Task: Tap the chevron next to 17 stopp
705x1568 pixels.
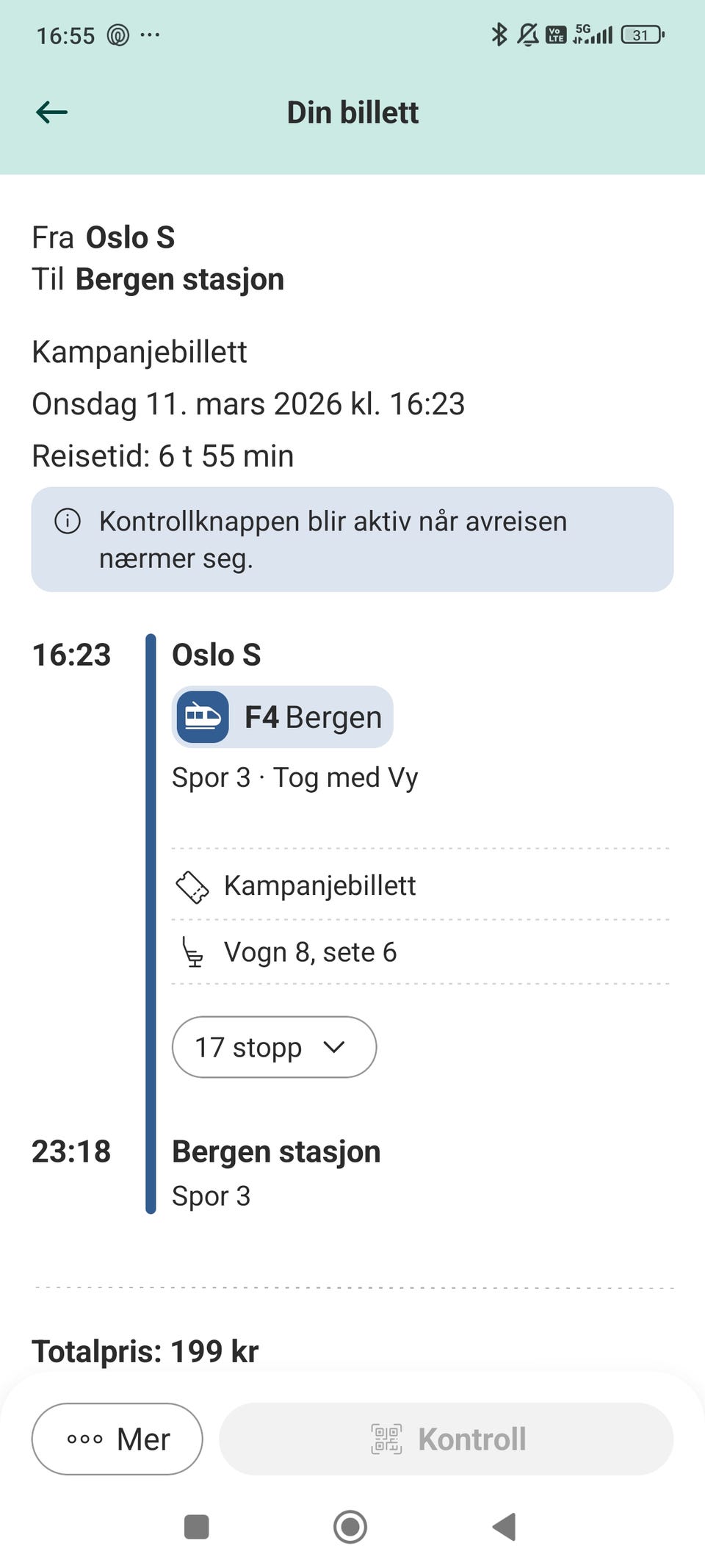Action: [x=334, y=1047]
